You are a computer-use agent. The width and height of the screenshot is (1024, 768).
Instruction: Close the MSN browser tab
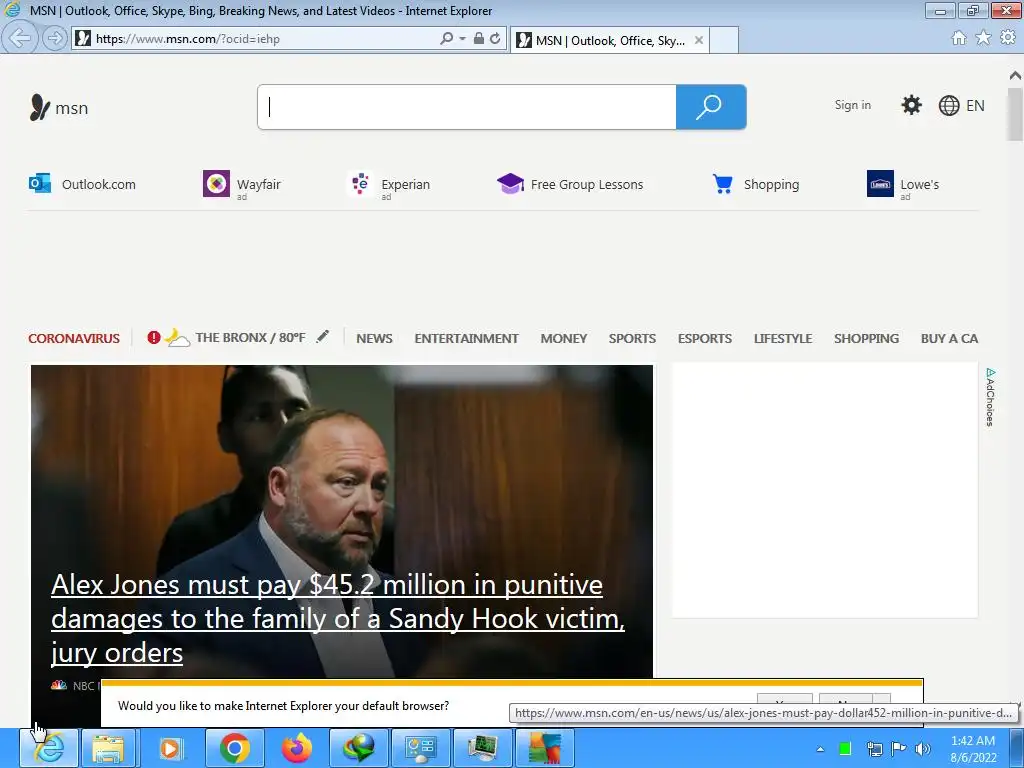click(x=699, y=40)
